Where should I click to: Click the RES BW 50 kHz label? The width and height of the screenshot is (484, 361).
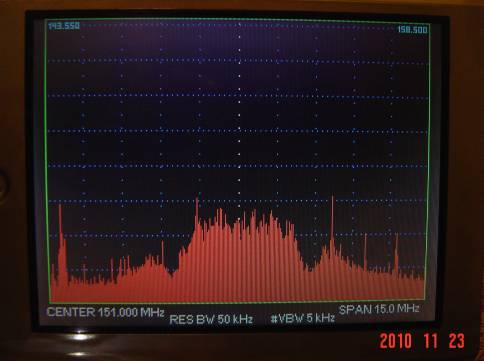coord(211,319)
